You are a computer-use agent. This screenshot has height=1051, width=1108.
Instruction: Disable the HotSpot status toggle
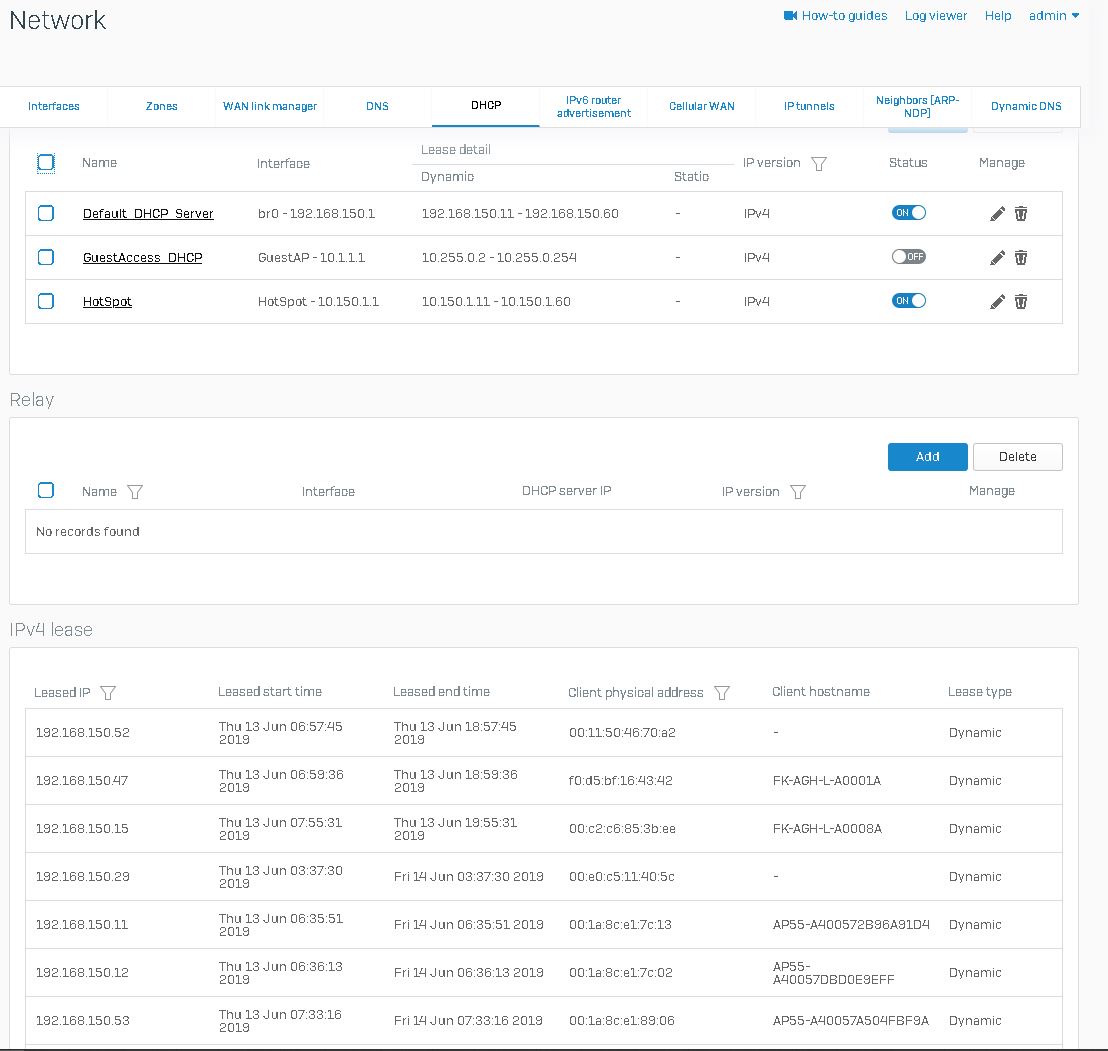[908, 301]
